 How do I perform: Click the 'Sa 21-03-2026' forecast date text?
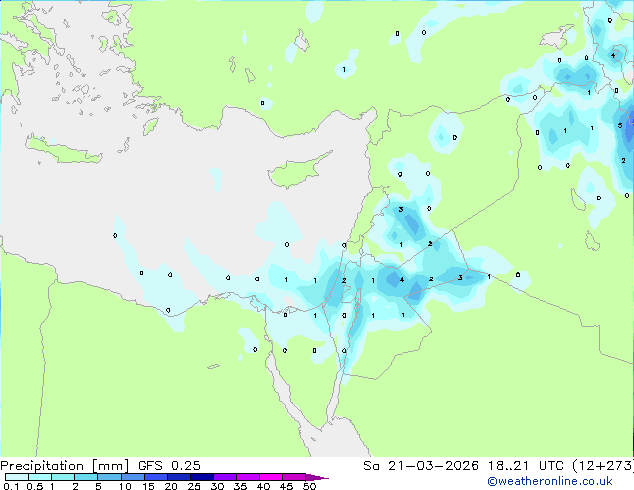click(x=421, y=466)
